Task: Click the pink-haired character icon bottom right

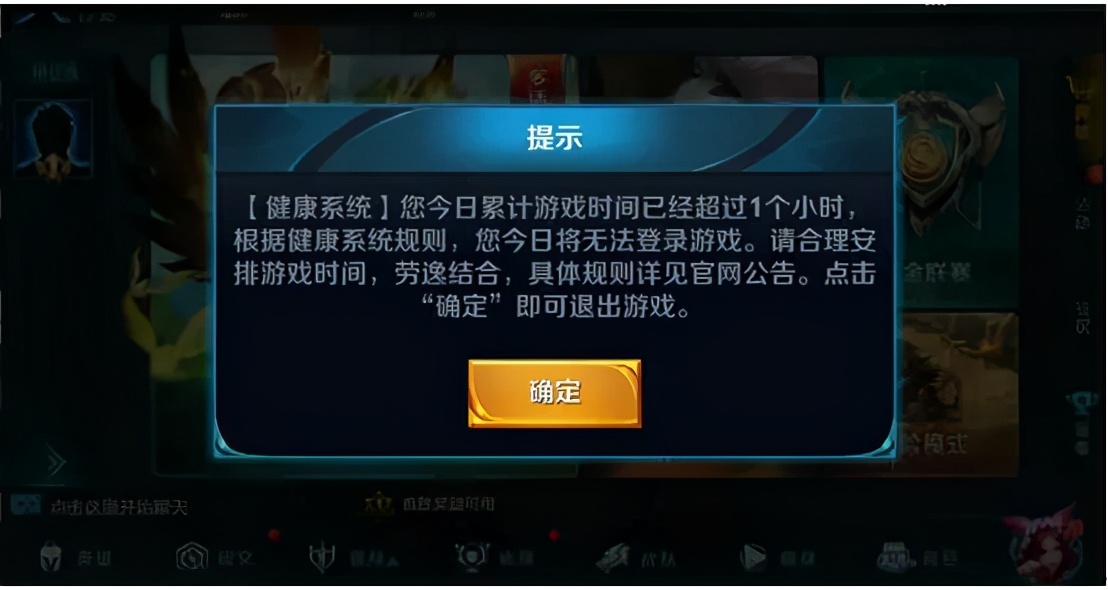Action: 1044,545
